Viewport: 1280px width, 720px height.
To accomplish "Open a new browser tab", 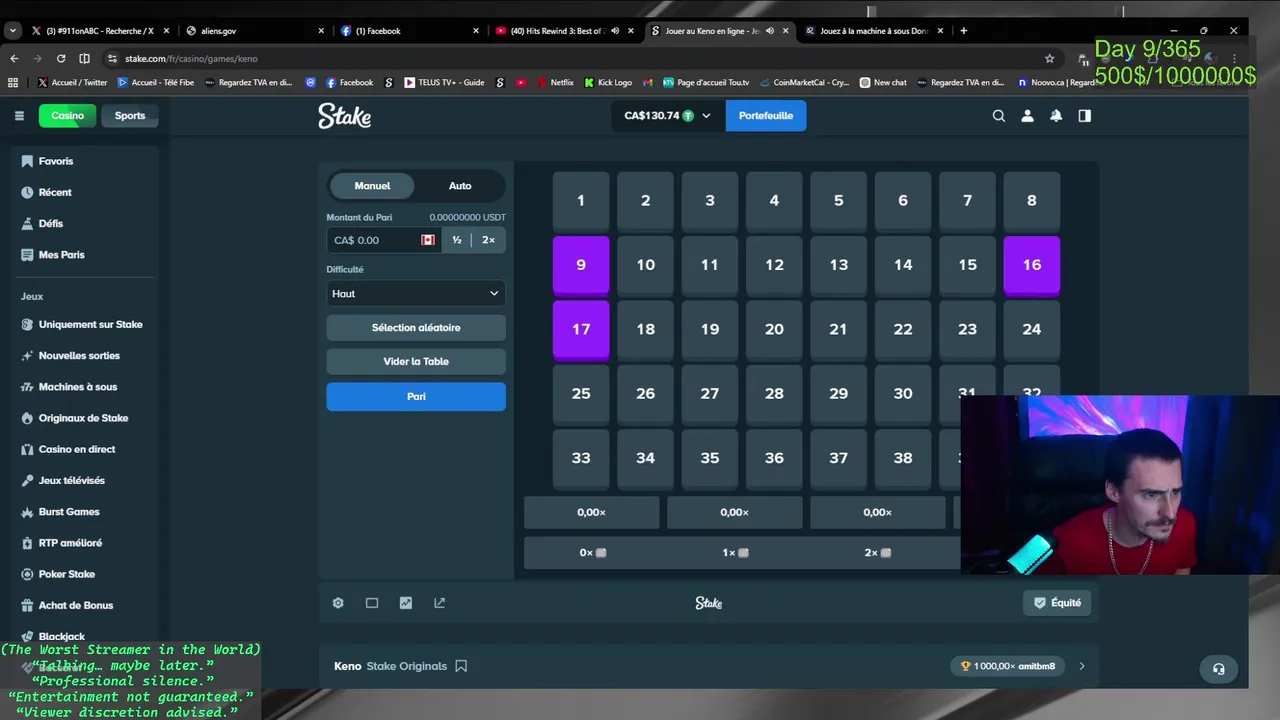I will 963,31.
